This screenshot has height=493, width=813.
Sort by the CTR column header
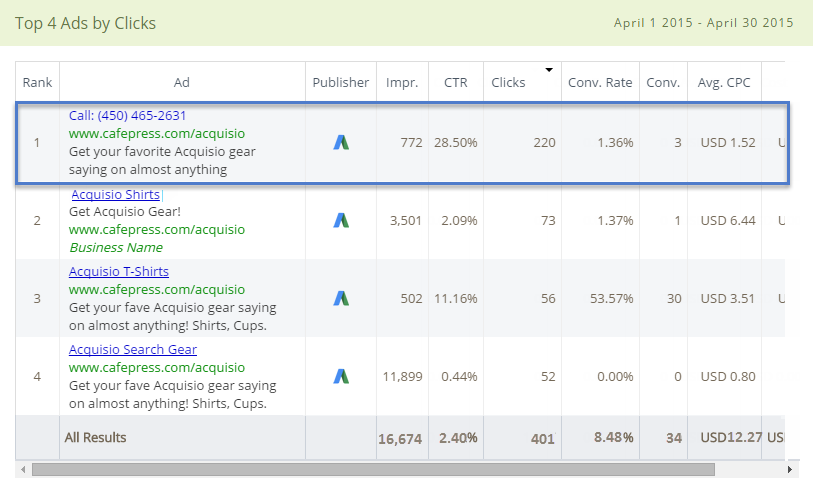456,82
